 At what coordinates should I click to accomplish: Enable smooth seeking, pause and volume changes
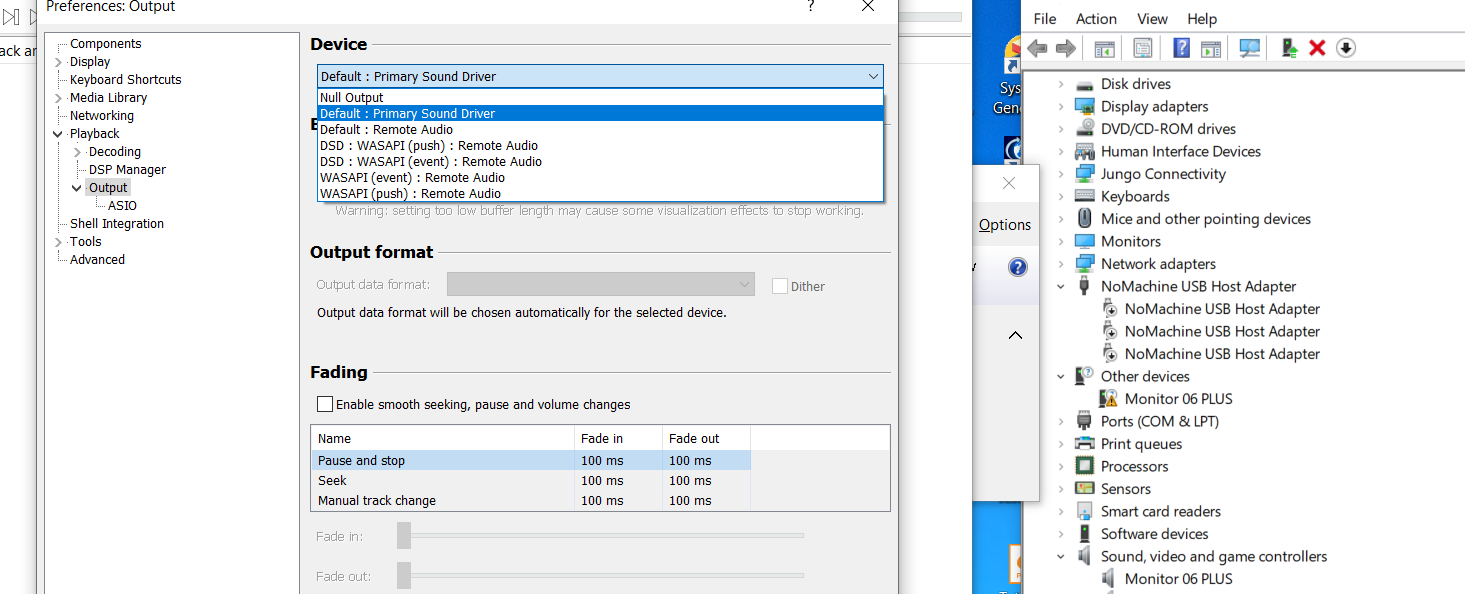coord(325,405)
